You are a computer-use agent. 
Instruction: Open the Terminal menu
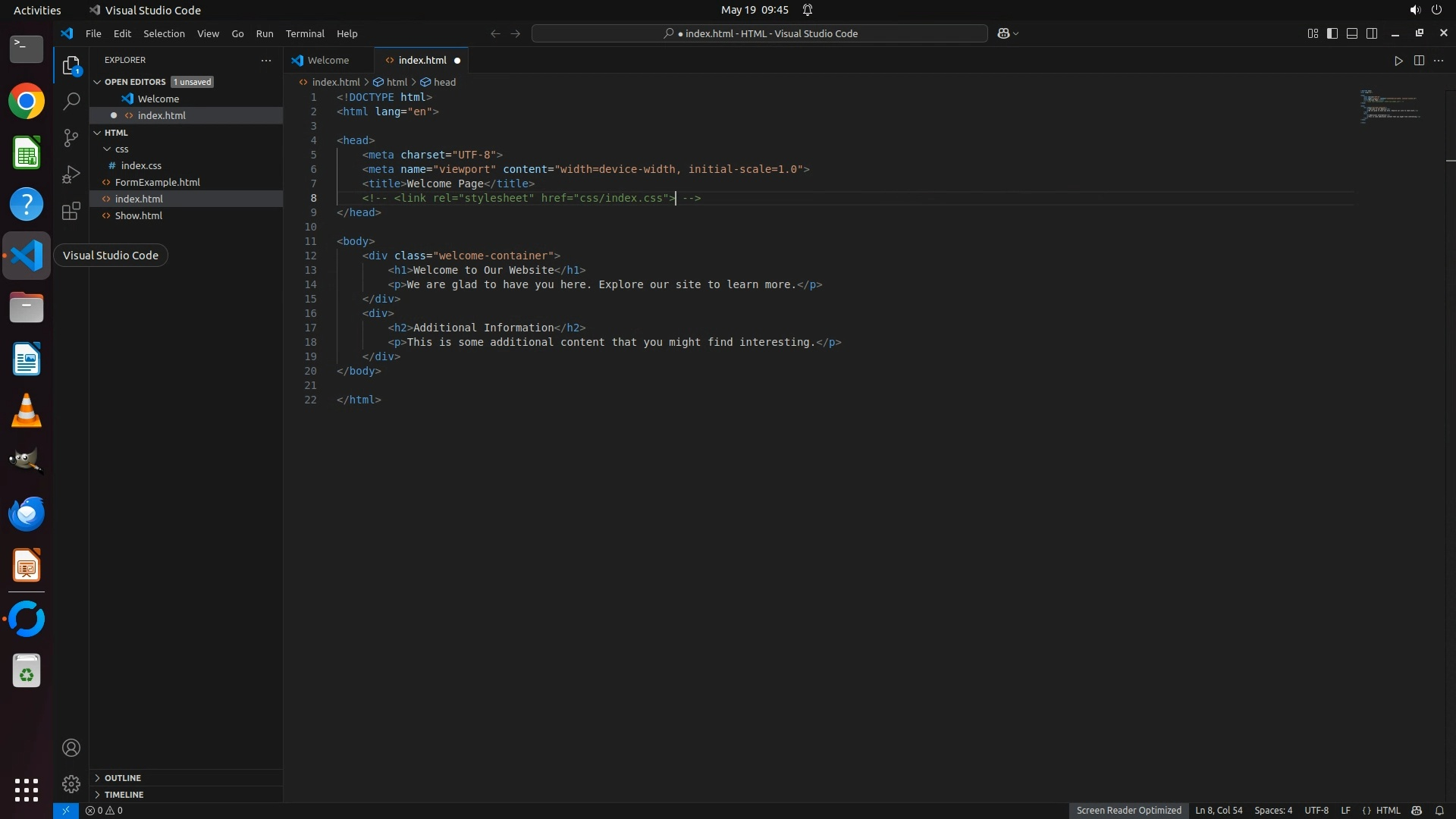(305, 33)
